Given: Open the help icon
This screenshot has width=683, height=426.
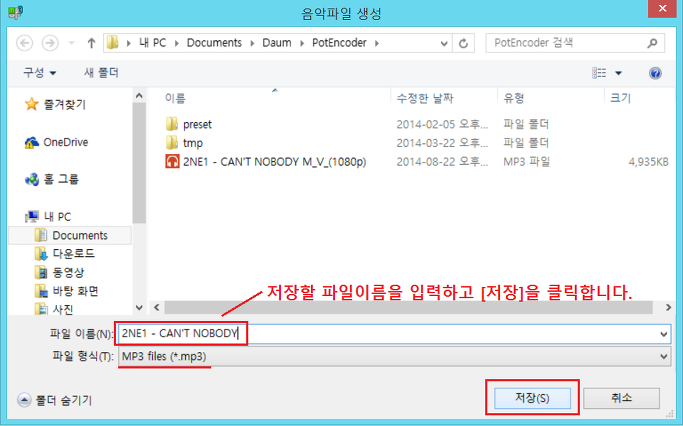Looking at the screenshot, I should click(655, 73).
